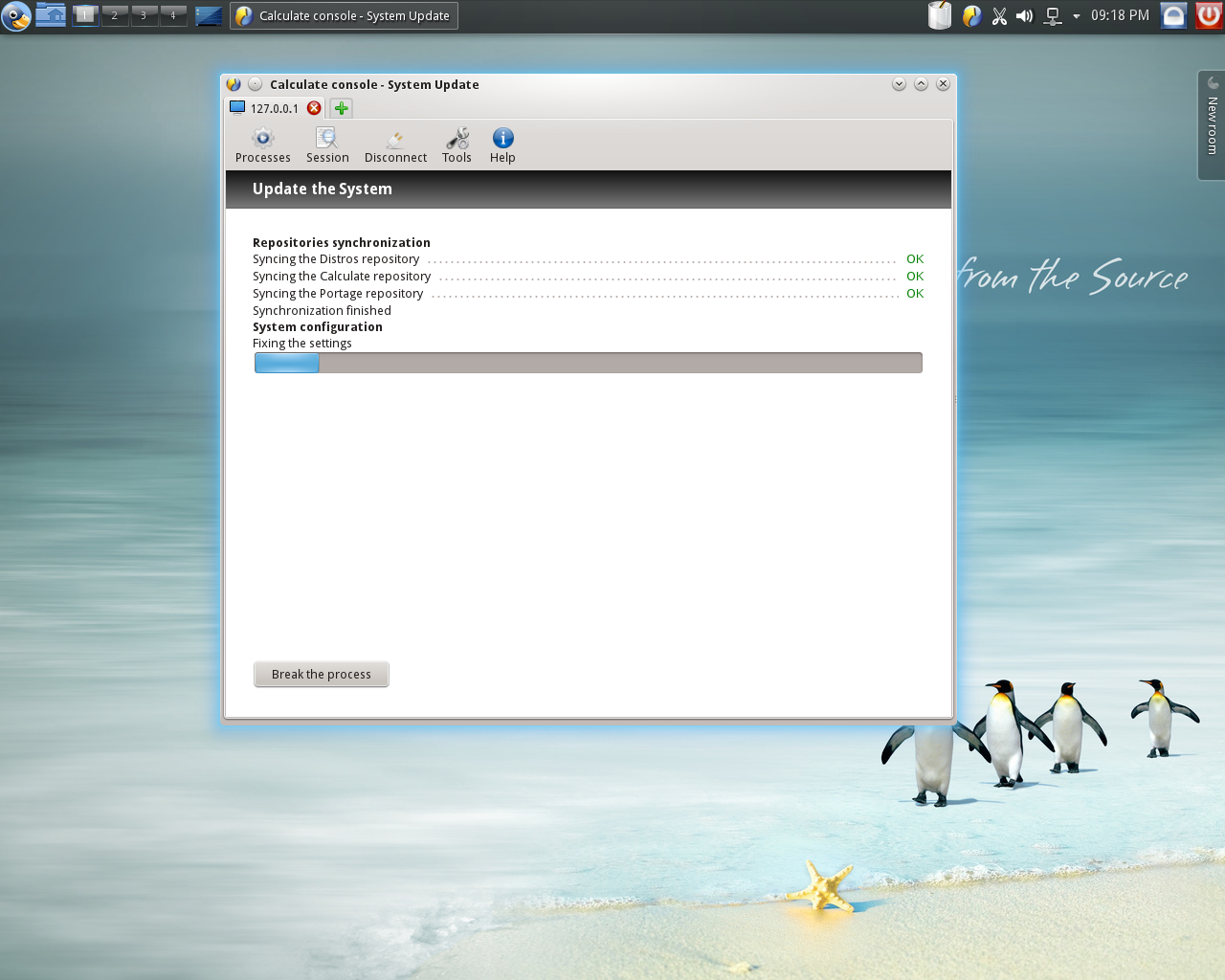This screenshot has height=980, width=1225.
Task: Select the 127.0.0.1 tab
Action: point(275,108)
